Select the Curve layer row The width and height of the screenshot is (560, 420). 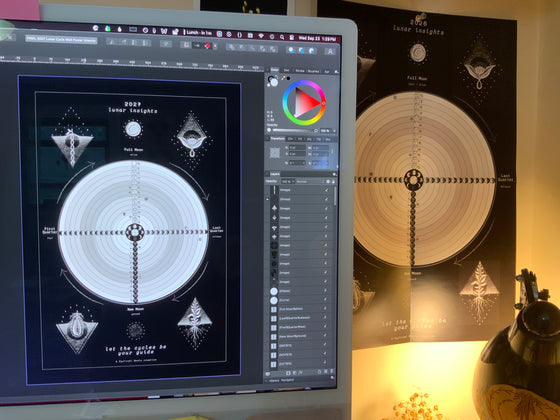pos(300,300)
